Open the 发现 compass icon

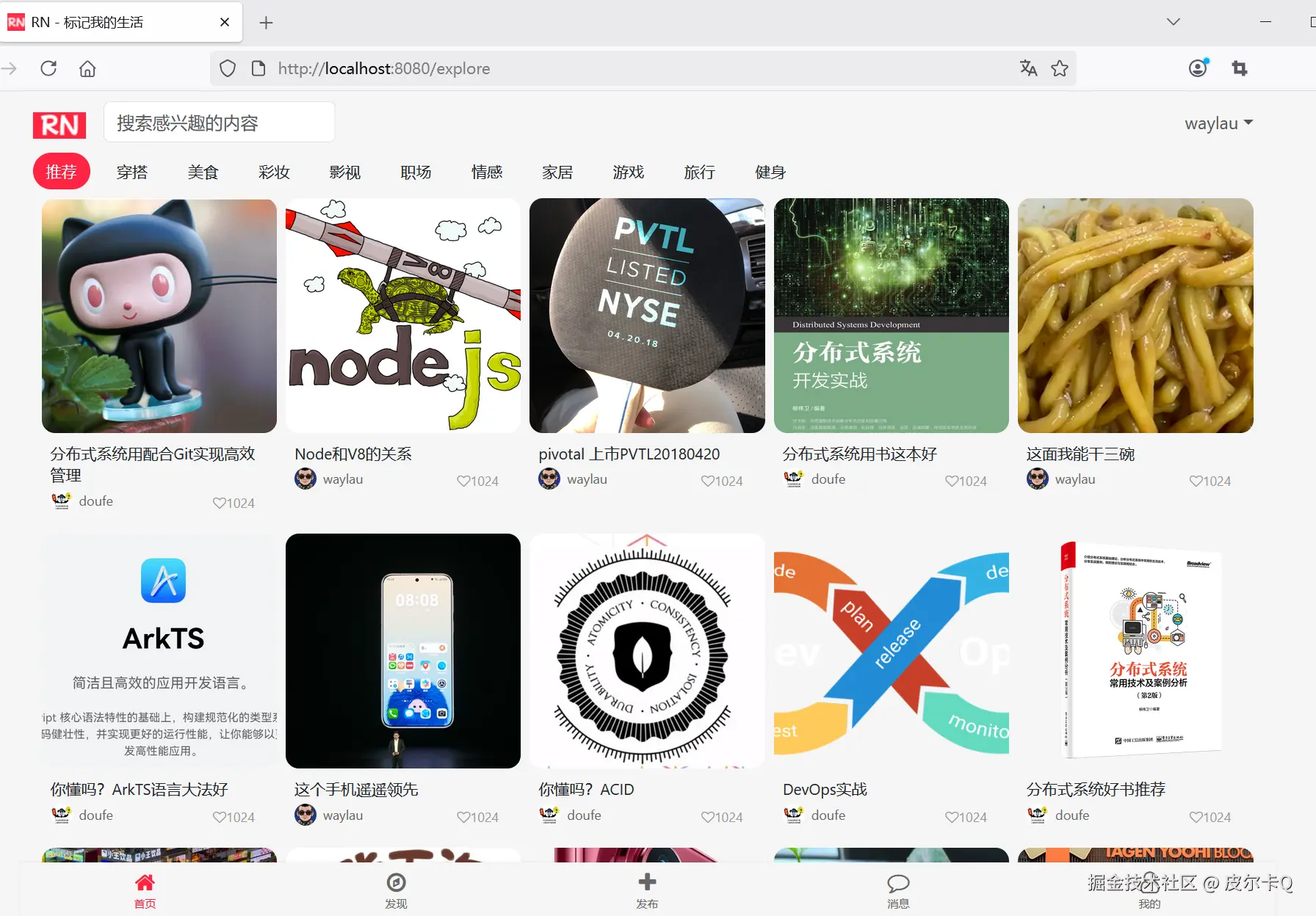coord(396,882)
